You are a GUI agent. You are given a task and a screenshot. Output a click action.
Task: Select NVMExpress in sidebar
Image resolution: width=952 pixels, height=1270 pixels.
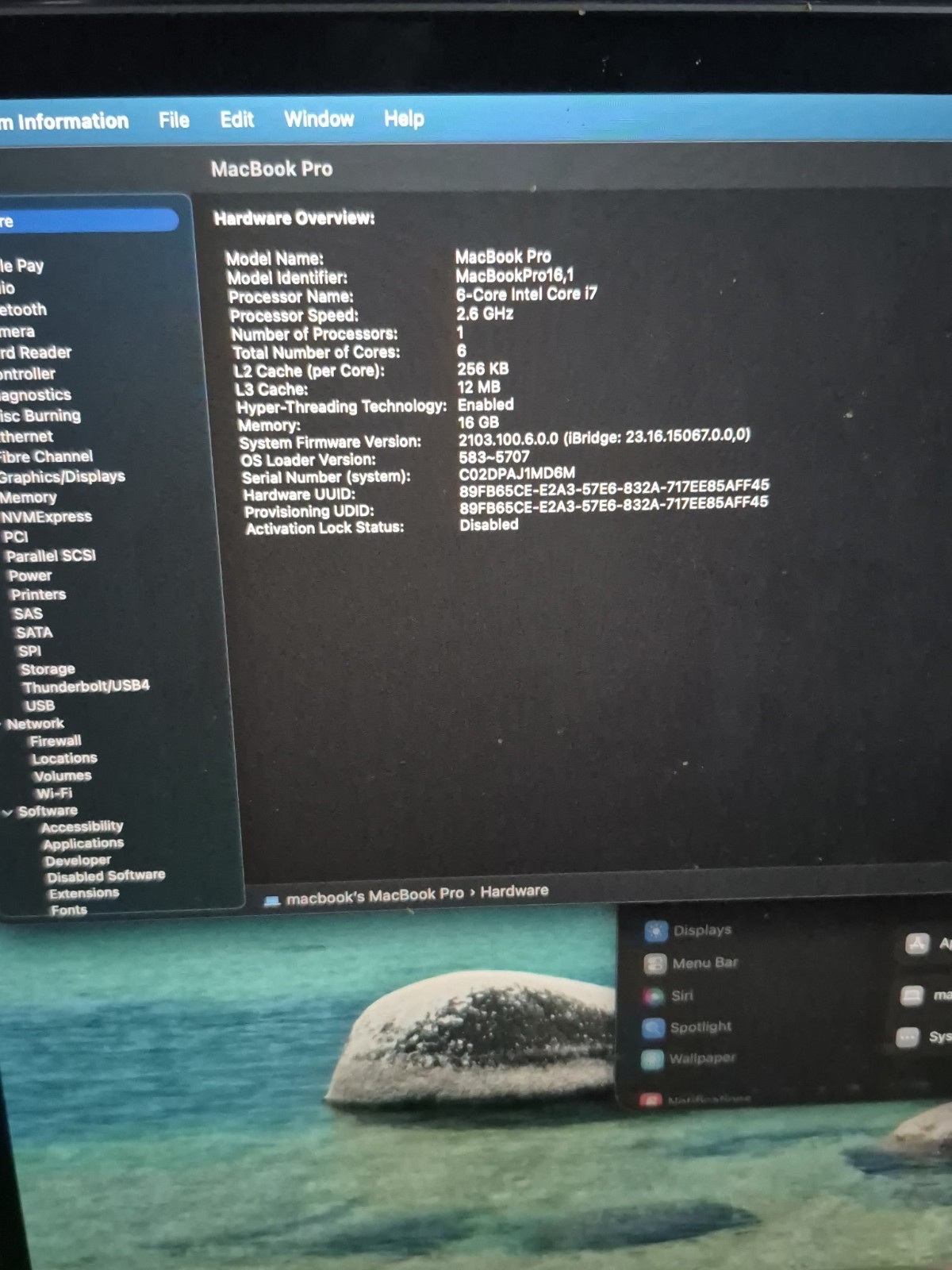pos(47,517)
